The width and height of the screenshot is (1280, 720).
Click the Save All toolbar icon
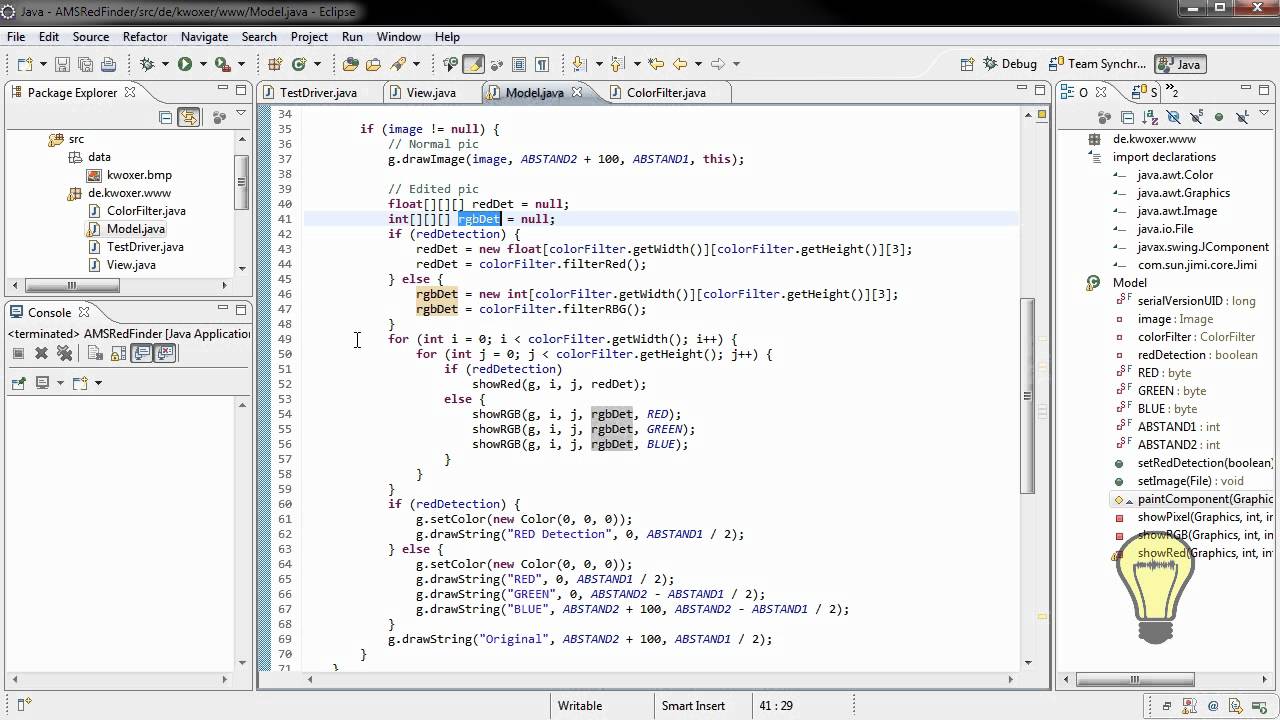(85, 64)
